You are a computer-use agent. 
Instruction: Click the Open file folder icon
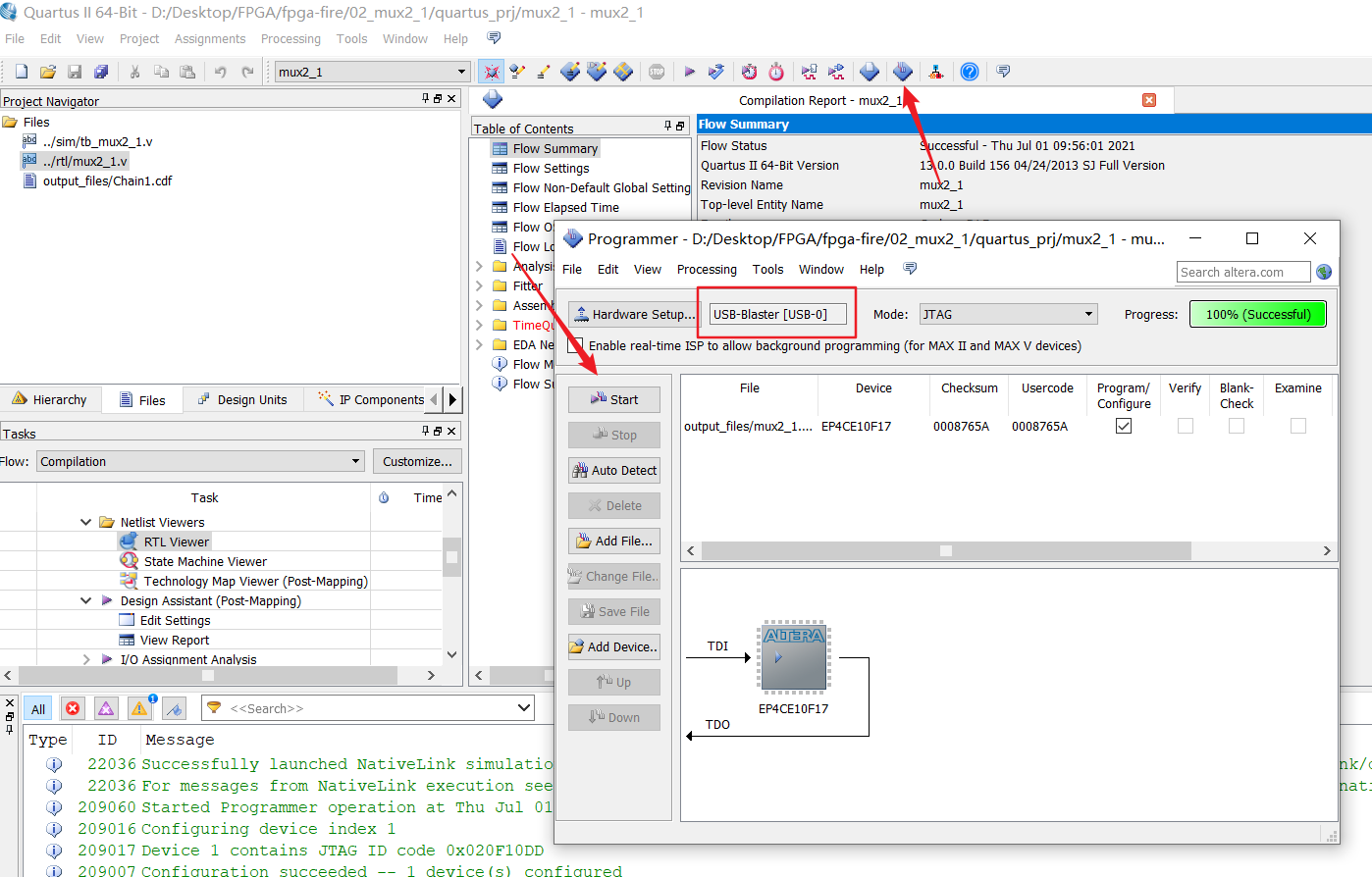click(x=47, y=72)
